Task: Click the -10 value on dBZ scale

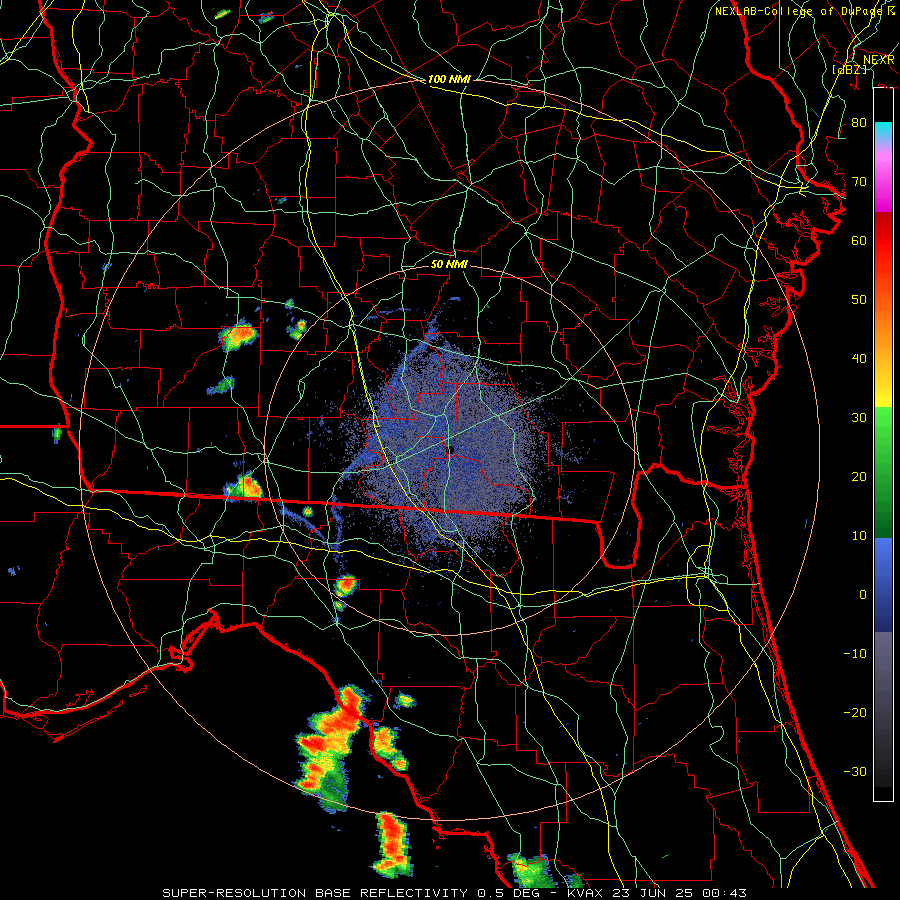Action: pyautogui.click(x=855, y=654)
